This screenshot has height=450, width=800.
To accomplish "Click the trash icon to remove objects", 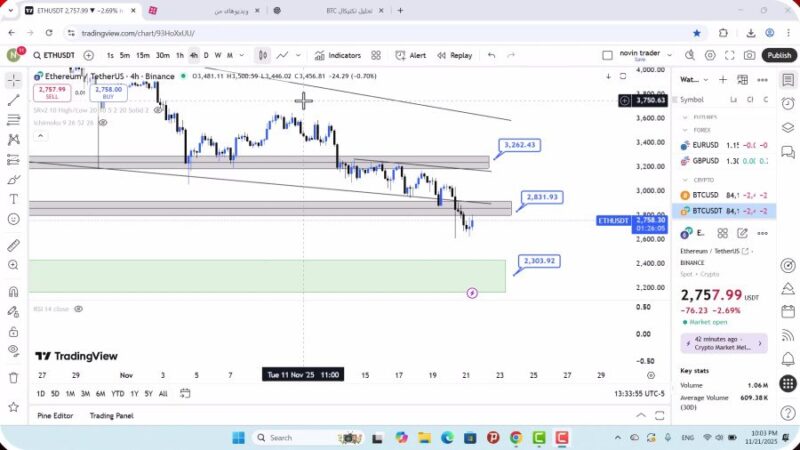I will pyautogui.click(x=13, y=377).
